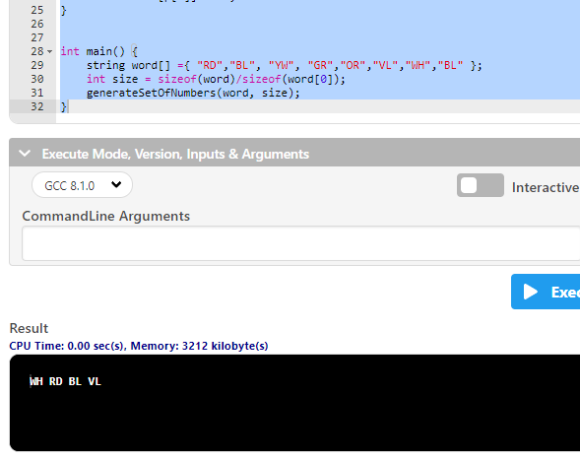Click the WH RD BL VL output text
This screenshot has width=580, height=461.
click(x=65, y=381)
